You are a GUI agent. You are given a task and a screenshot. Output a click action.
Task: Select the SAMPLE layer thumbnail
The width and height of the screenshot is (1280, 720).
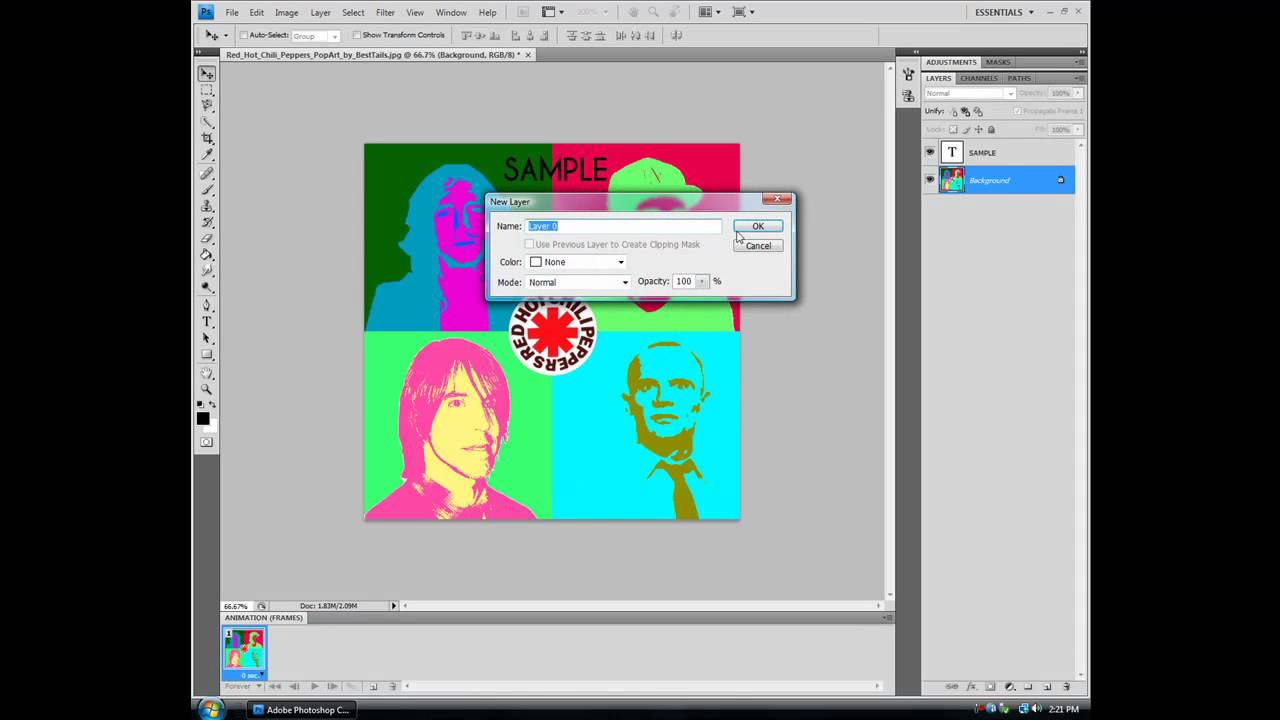[952, 152]
